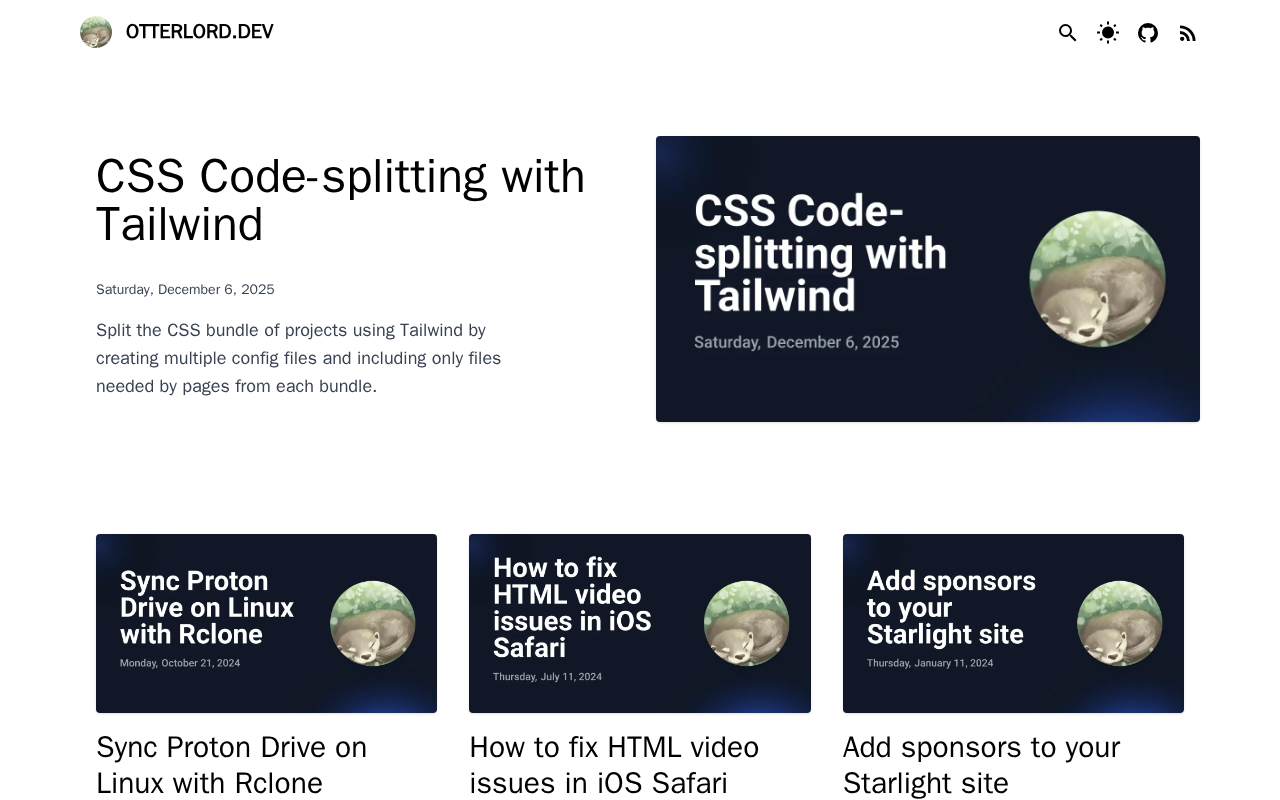The width and height of the screenshot is (1280, 800).
Task: Open the GitHub profile icon
Action: [1148, 33]
